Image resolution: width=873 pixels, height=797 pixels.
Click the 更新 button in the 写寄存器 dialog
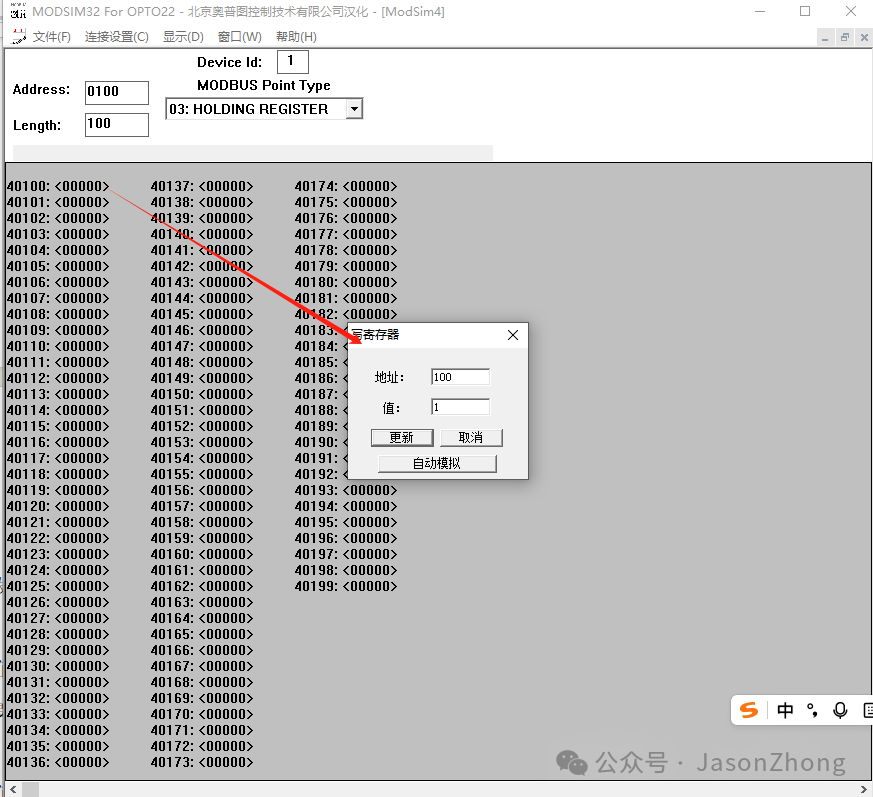click(401, 437)
